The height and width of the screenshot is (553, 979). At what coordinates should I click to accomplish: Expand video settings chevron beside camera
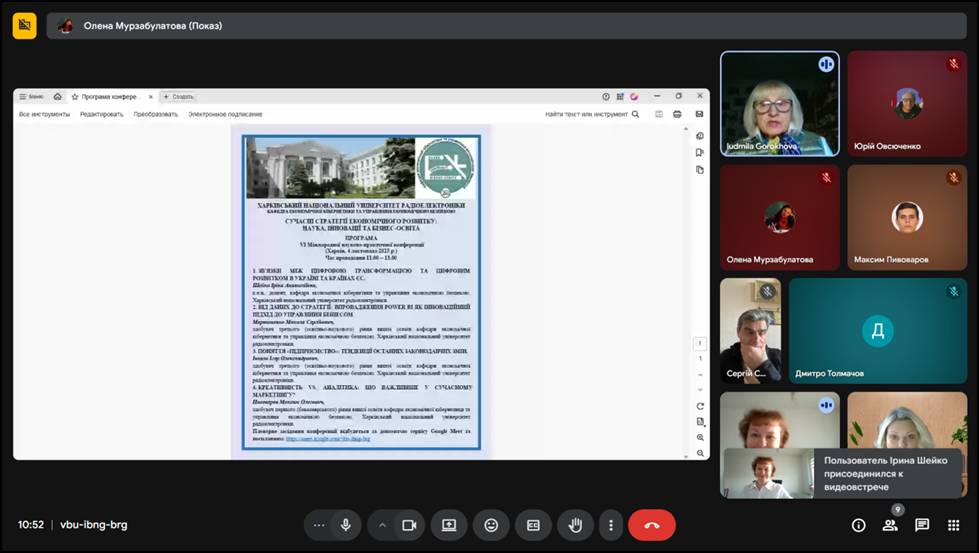coord(381,525)
